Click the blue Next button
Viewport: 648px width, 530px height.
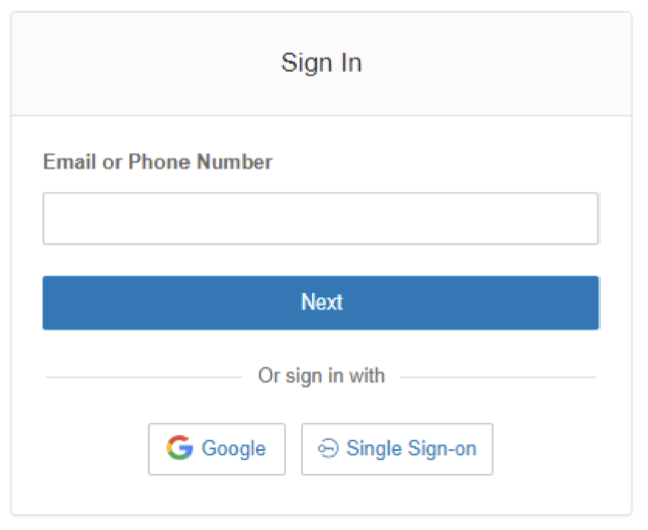321,303
